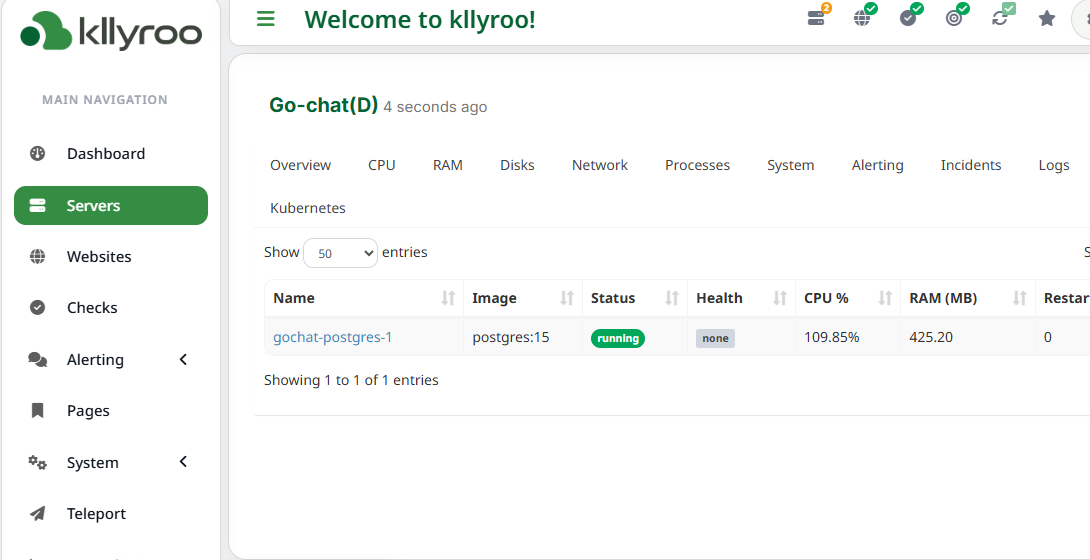Expand the Alerting menu chevron
The image size is (1090, 560).
point(184,359)
